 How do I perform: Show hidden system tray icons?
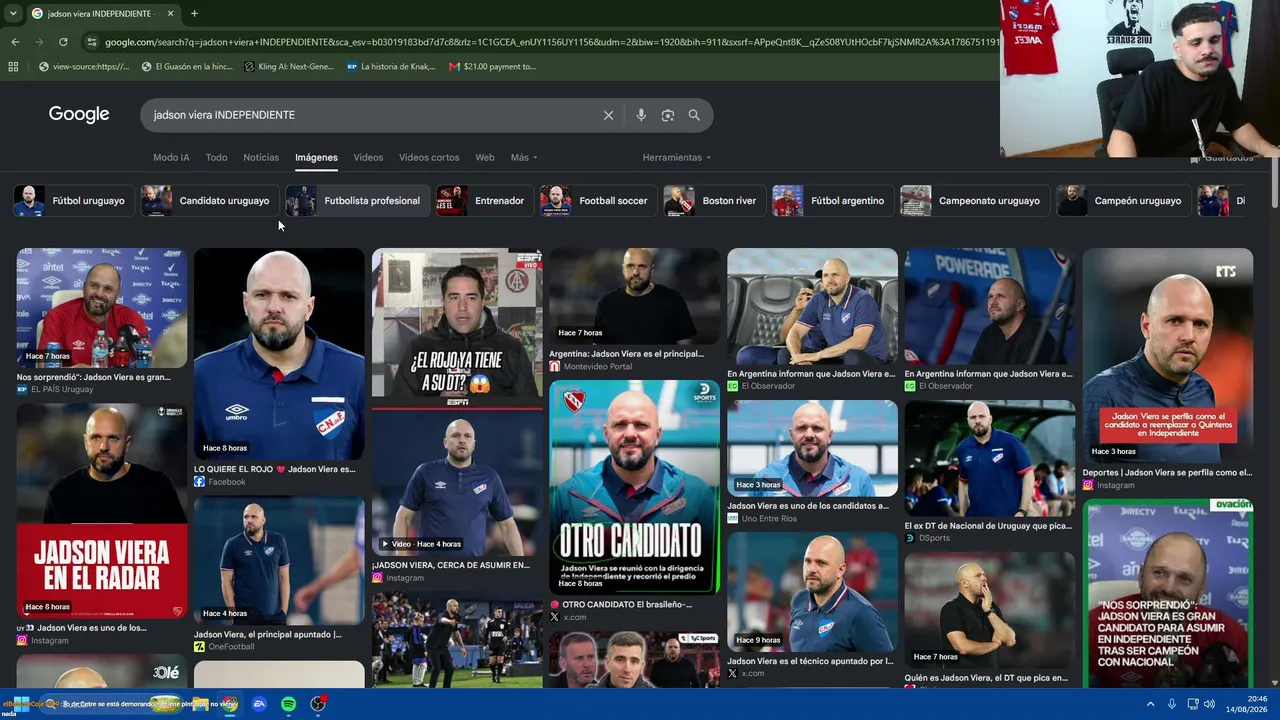[1150, 704]
